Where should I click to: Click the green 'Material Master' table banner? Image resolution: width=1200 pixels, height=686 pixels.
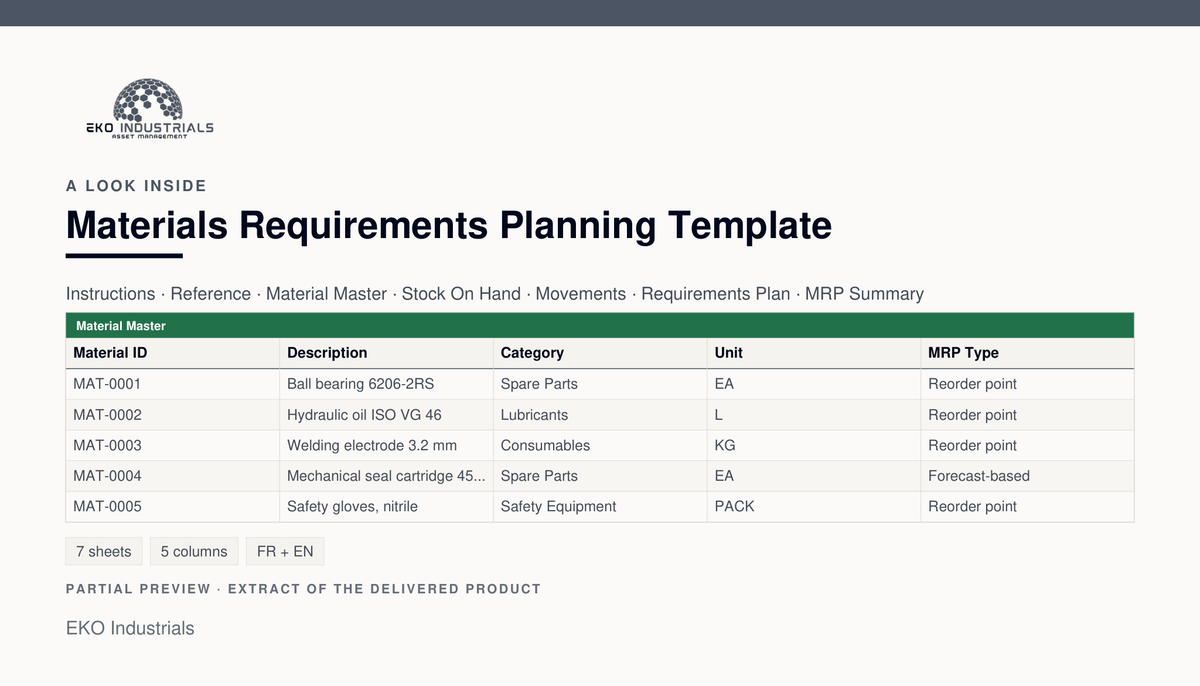click(x=600, y=326)
